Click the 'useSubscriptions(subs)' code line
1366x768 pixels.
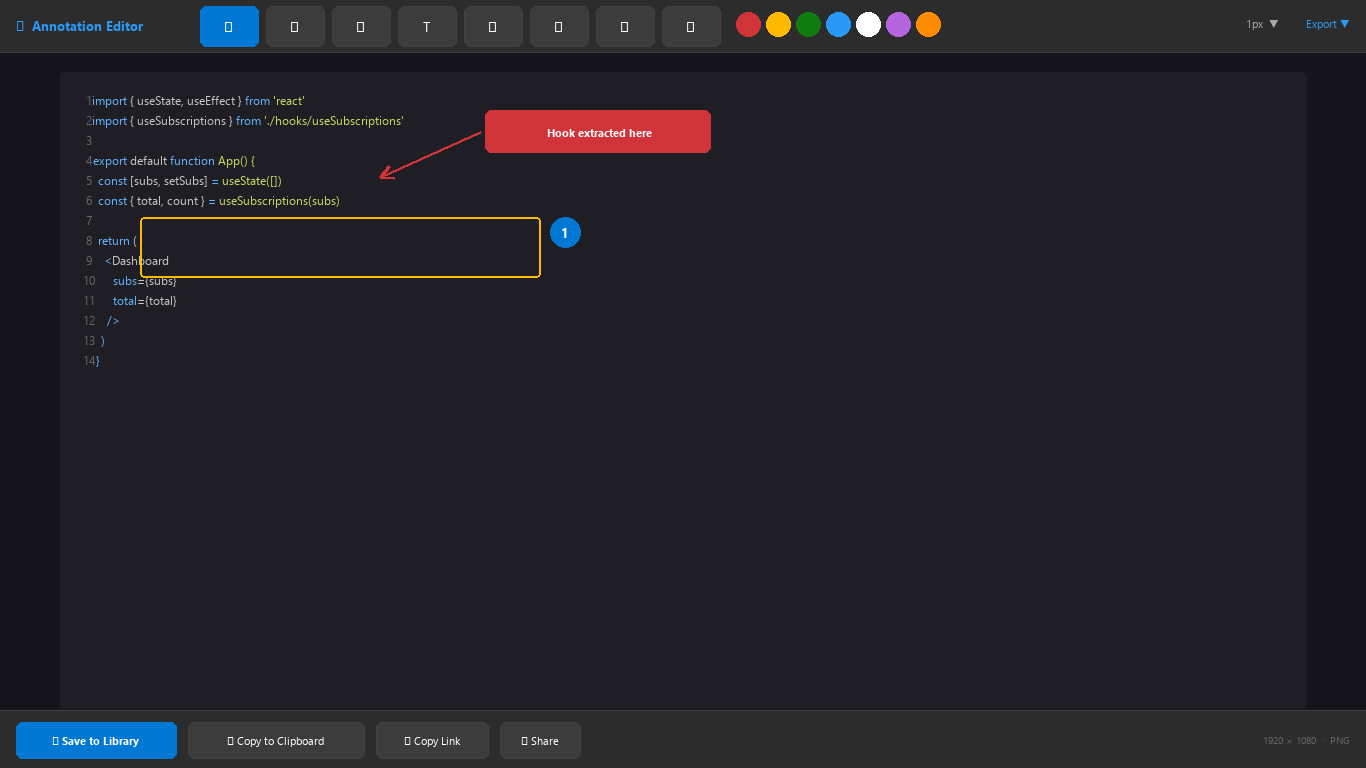tap(219, 201)
